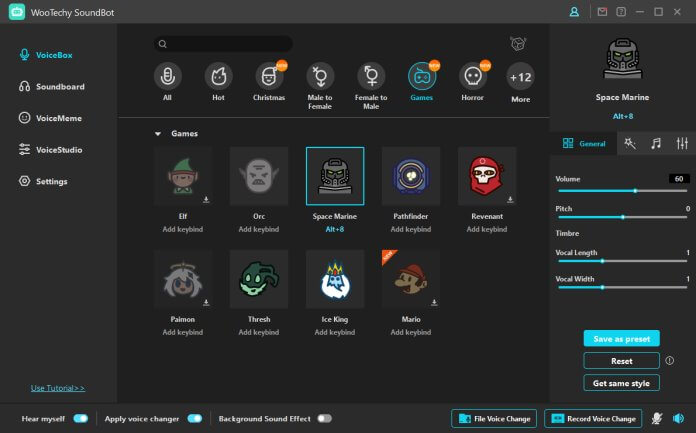Open the VoiceMeme section
The image size is (696, 433).
(50, 118)
